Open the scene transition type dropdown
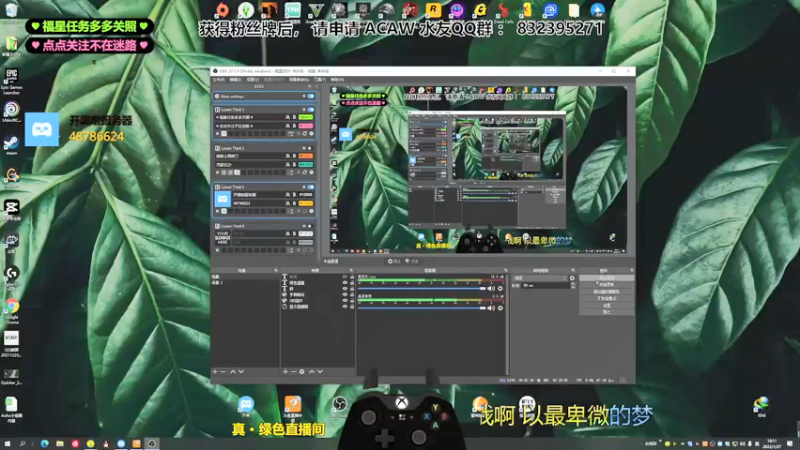The width and height of the screenshot is (800, 450). tap(540, 278)
